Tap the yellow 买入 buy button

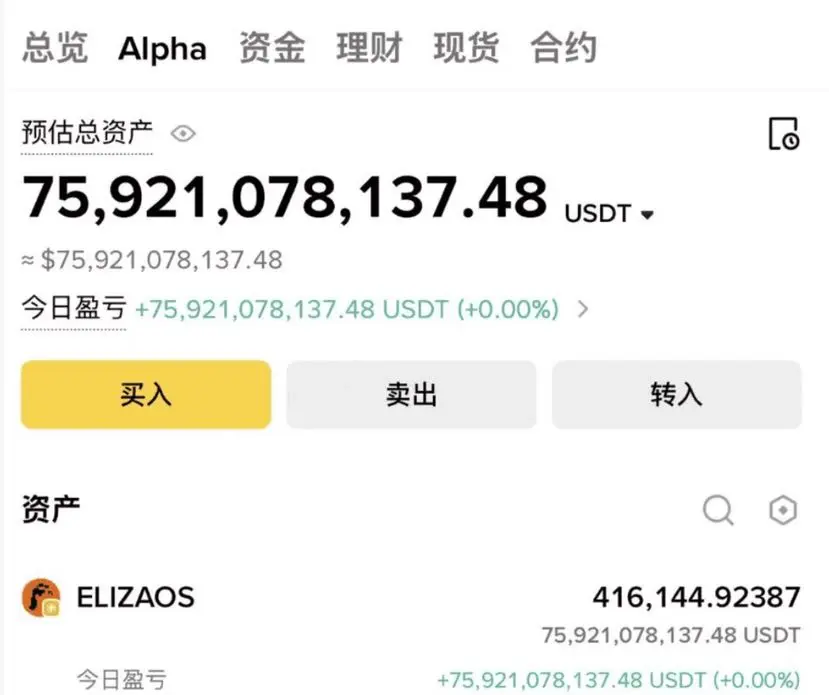pyautogui.click(x=146, y=395)
